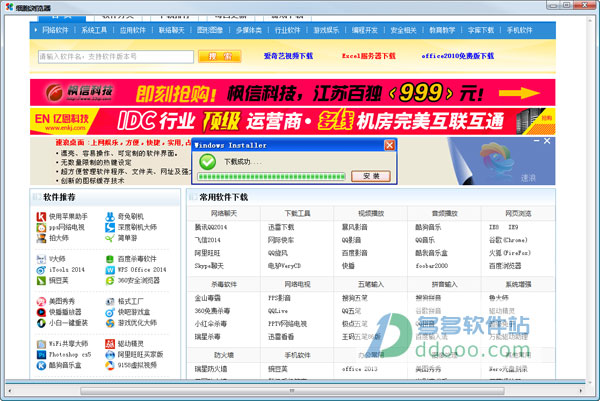
Task: Follow the office2010免费版下载 link
Action: coord(458,56)
